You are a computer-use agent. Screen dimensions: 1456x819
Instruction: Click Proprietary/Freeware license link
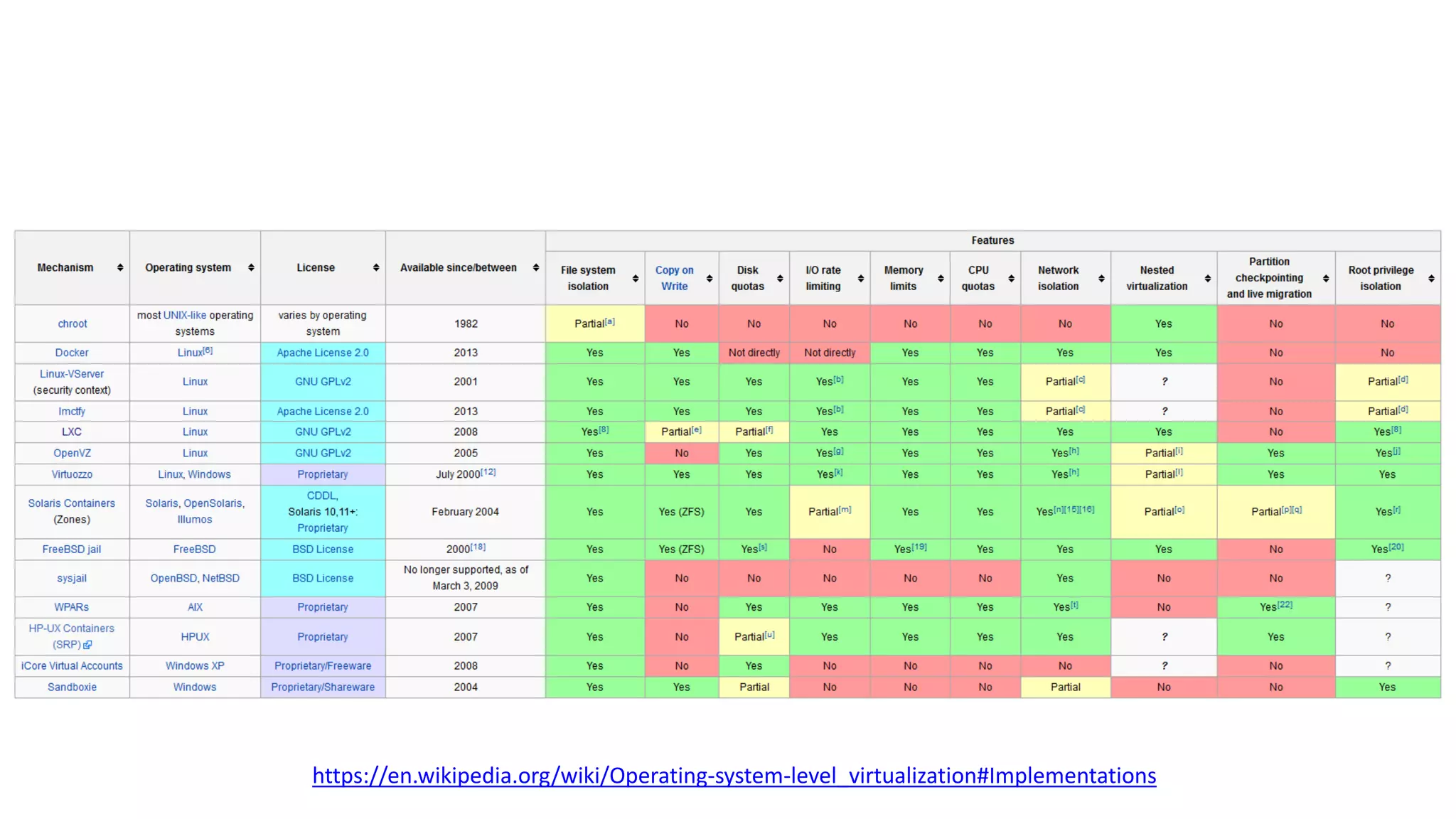323,666
